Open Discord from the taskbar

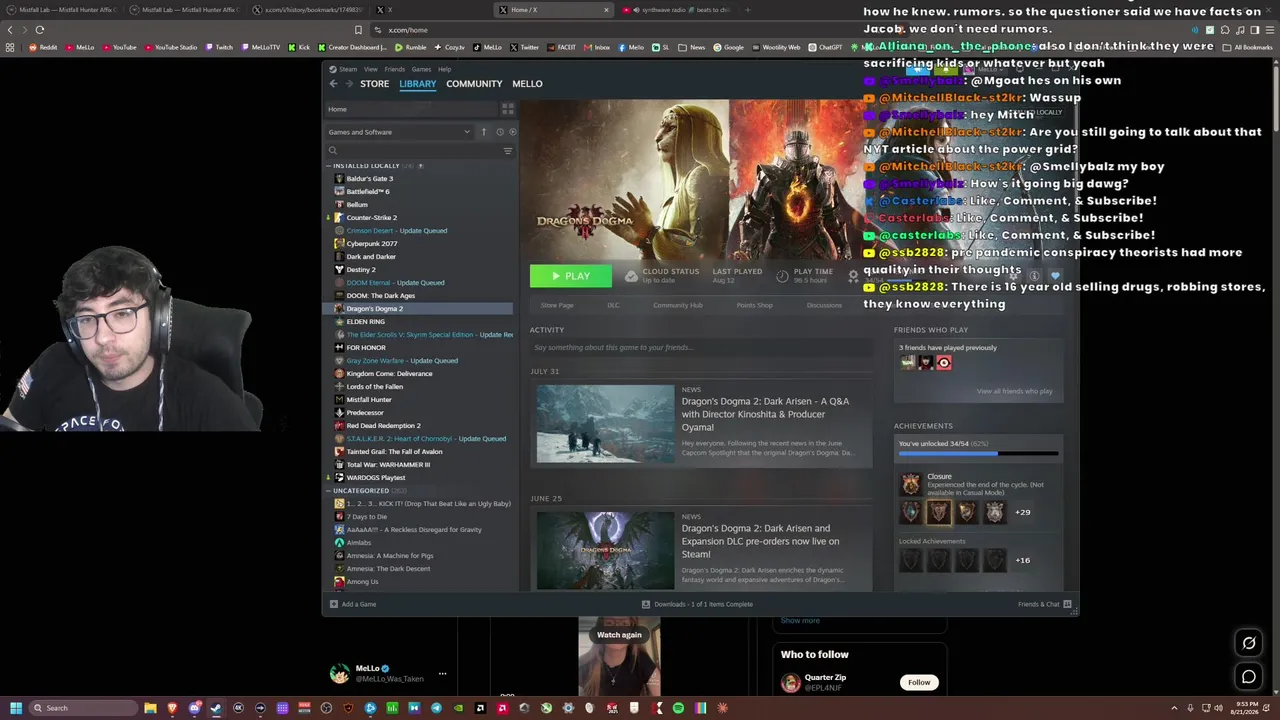coord(194,708)
